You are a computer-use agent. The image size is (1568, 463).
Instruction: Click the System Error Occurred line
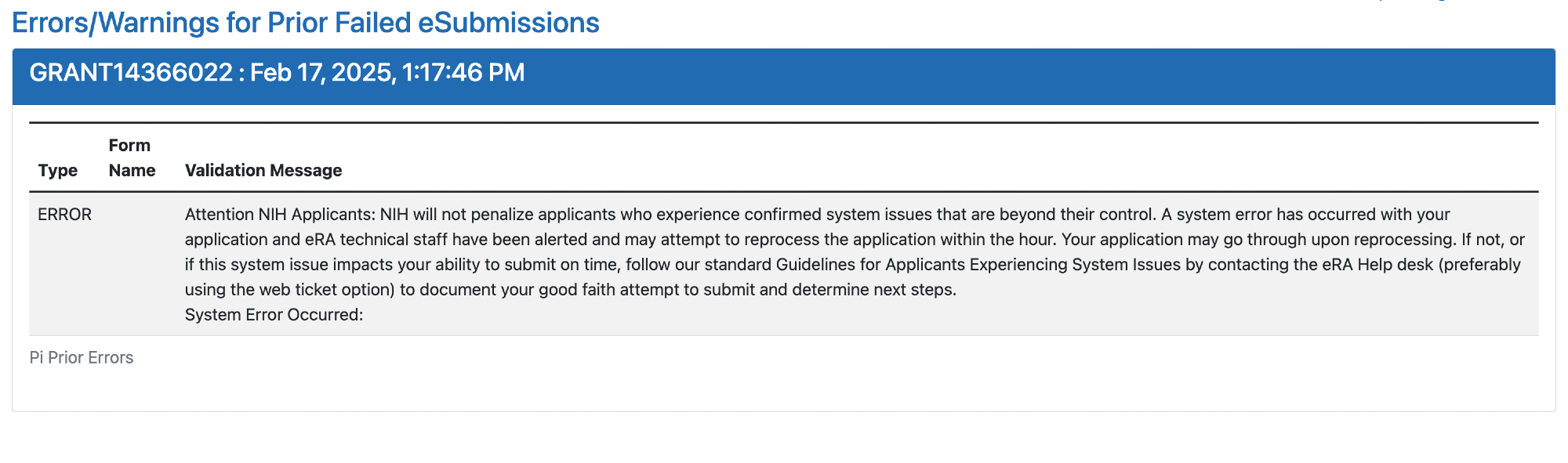[274, 315]
